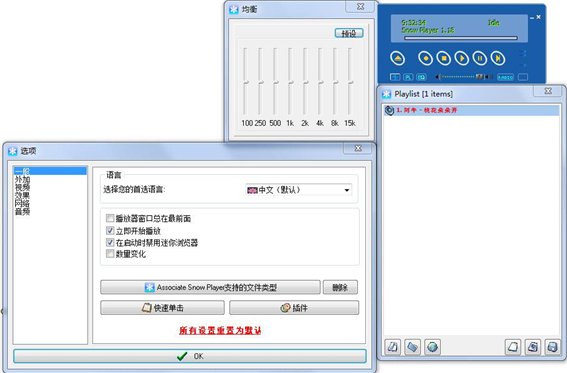This screenshot has height=373, width=567.
Task: Click add-file icon at Playlist bottom left
Action: (x=392, y=347)
